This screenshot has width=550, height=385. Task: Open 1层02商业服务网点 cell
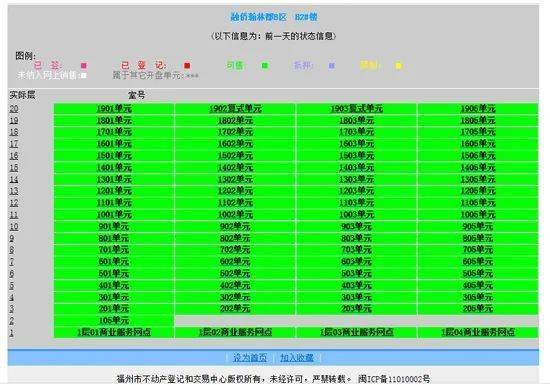click(235, 332)
